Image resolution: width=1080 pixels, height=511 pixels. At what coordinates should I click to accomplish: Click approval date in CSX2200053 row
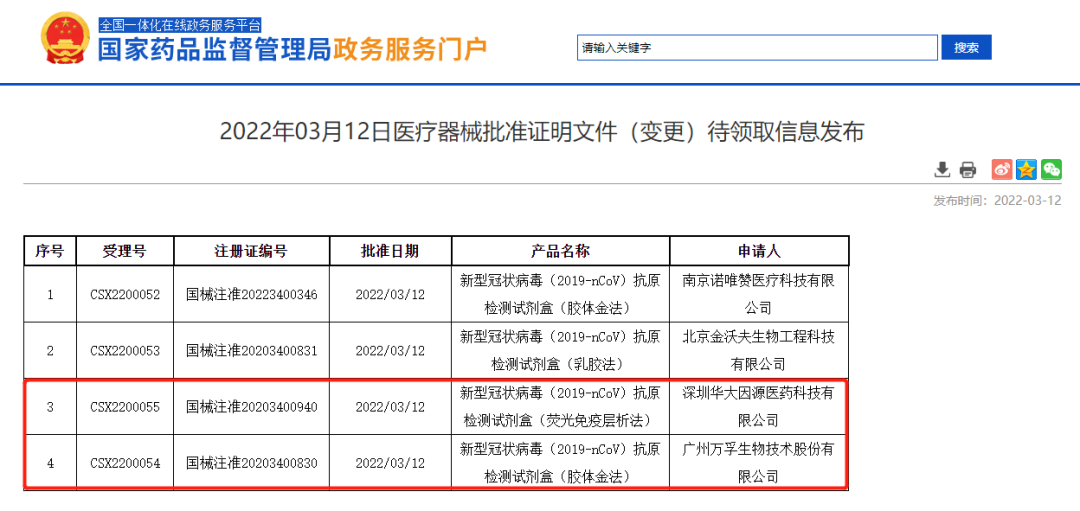[x=390, y=351]
